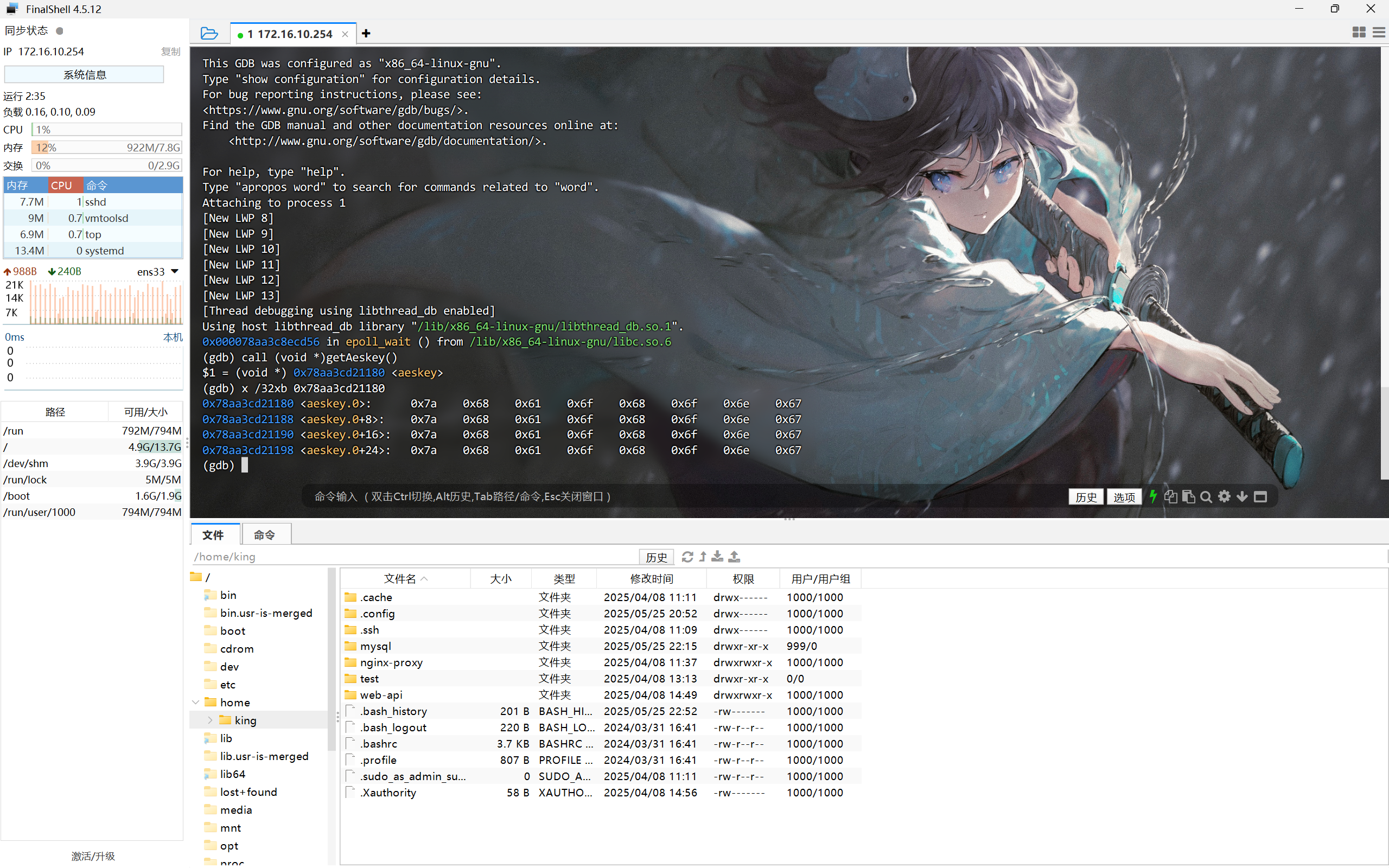1389x868 pixels.
Task: Collapse the home folder tree node
Action: 196,702
